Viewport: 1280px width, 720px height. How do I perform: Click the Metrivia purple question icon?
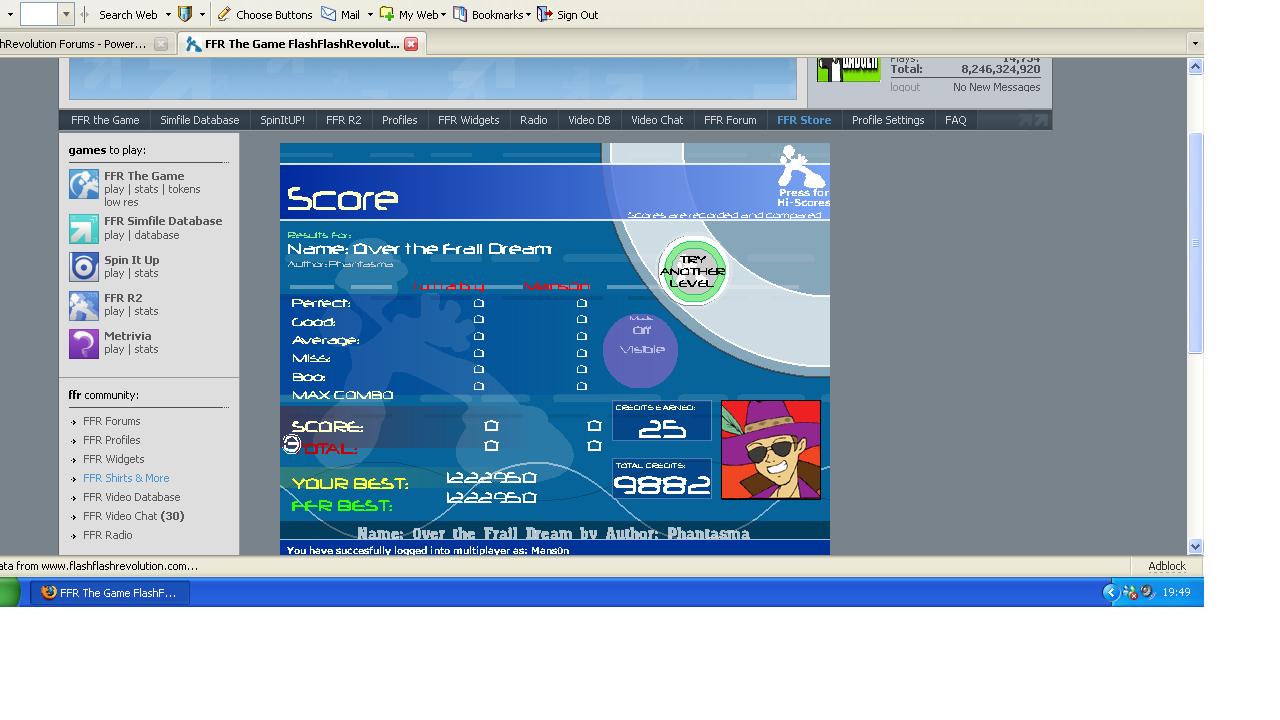(84, 343)
